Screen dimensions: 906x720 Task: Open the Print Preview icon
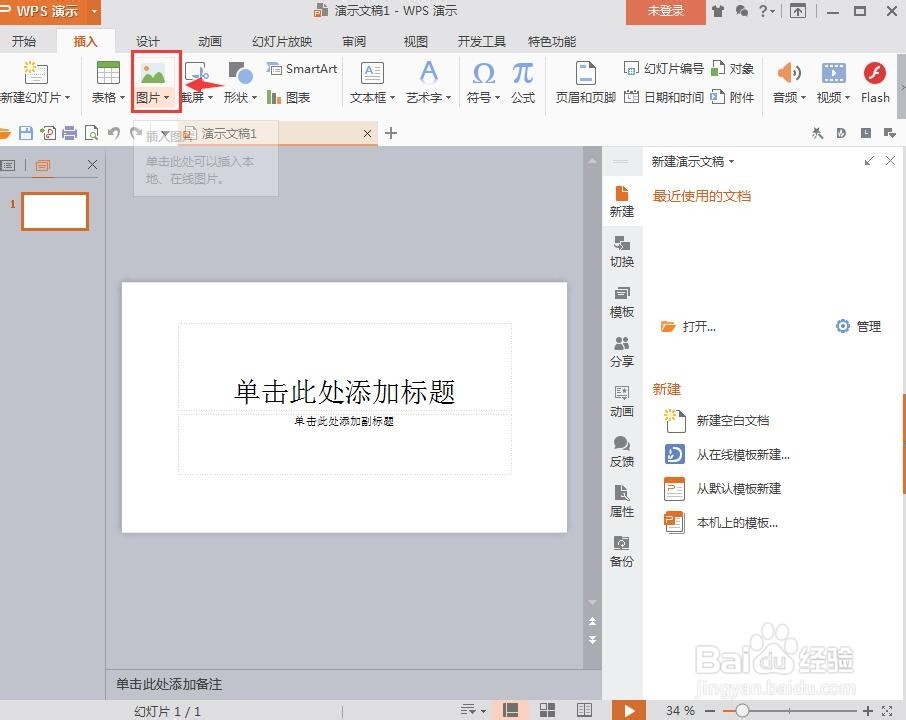tap(91, 133)
